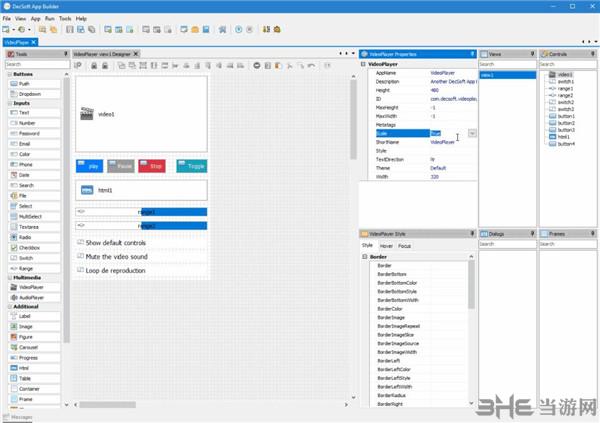Toggle the Show default controls switch

pyautogui.click(x=80, y=242)
